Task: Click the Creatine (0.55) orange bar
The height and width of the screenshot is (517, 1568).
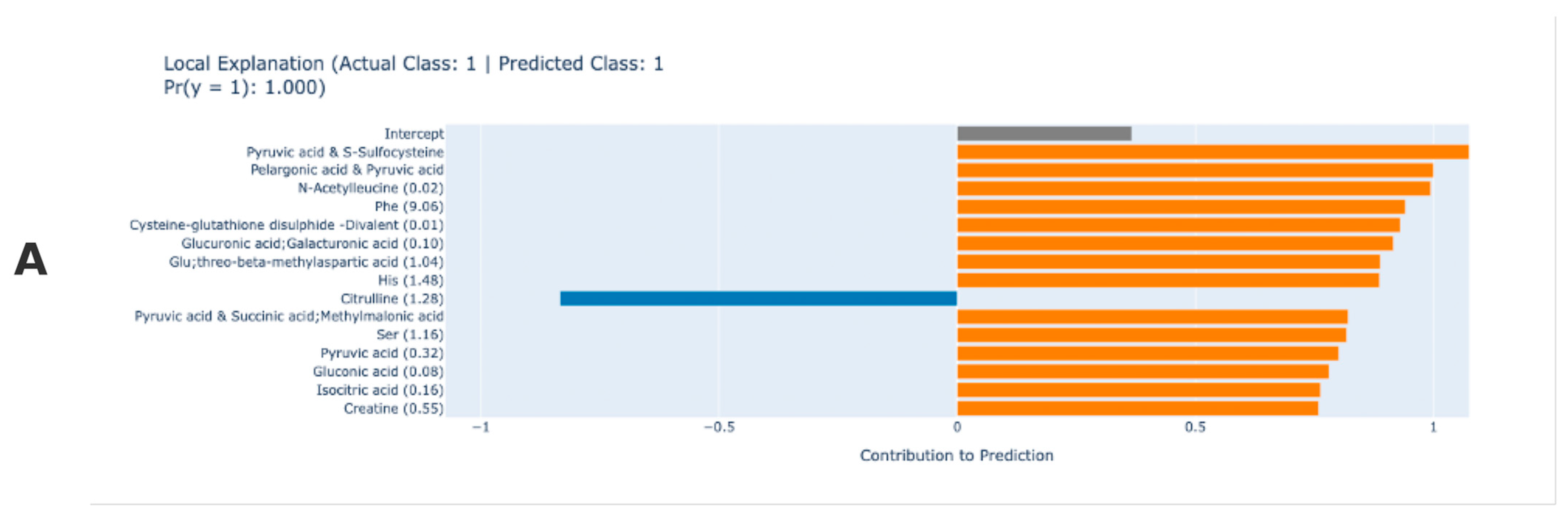Action: [x=1137, y=409]
